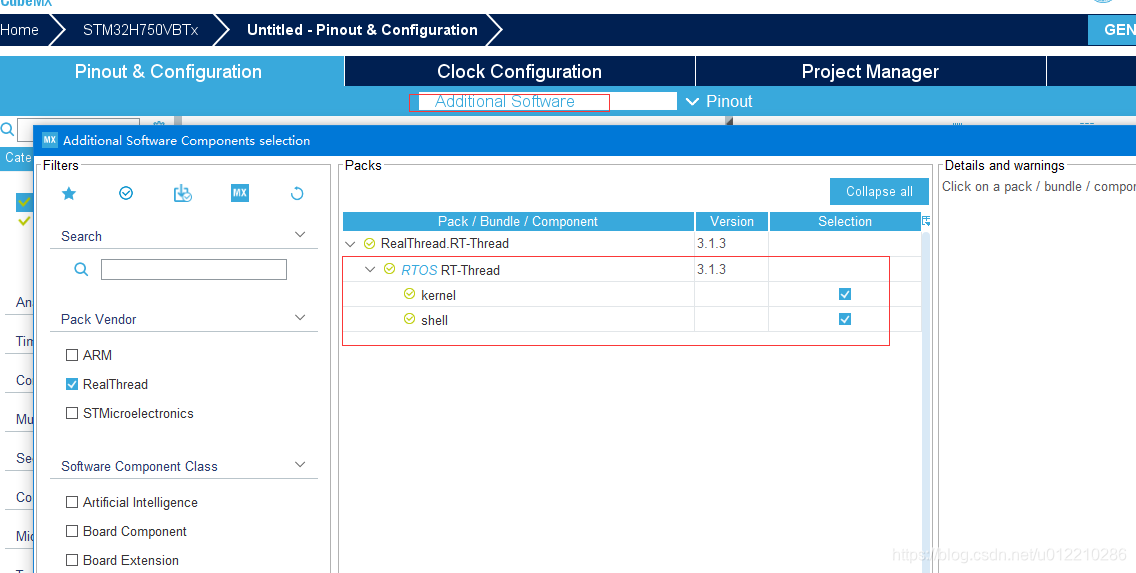This screenshot has height=573, width=1136.
Task: Toggle the shell component checkbox
Action: (845, 319)
